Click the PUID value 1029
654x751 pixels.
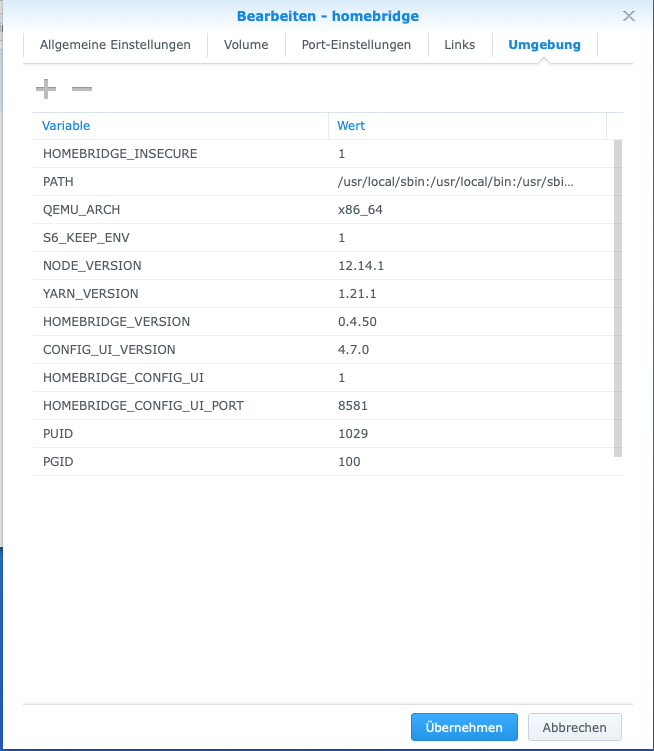click(353, 434)
